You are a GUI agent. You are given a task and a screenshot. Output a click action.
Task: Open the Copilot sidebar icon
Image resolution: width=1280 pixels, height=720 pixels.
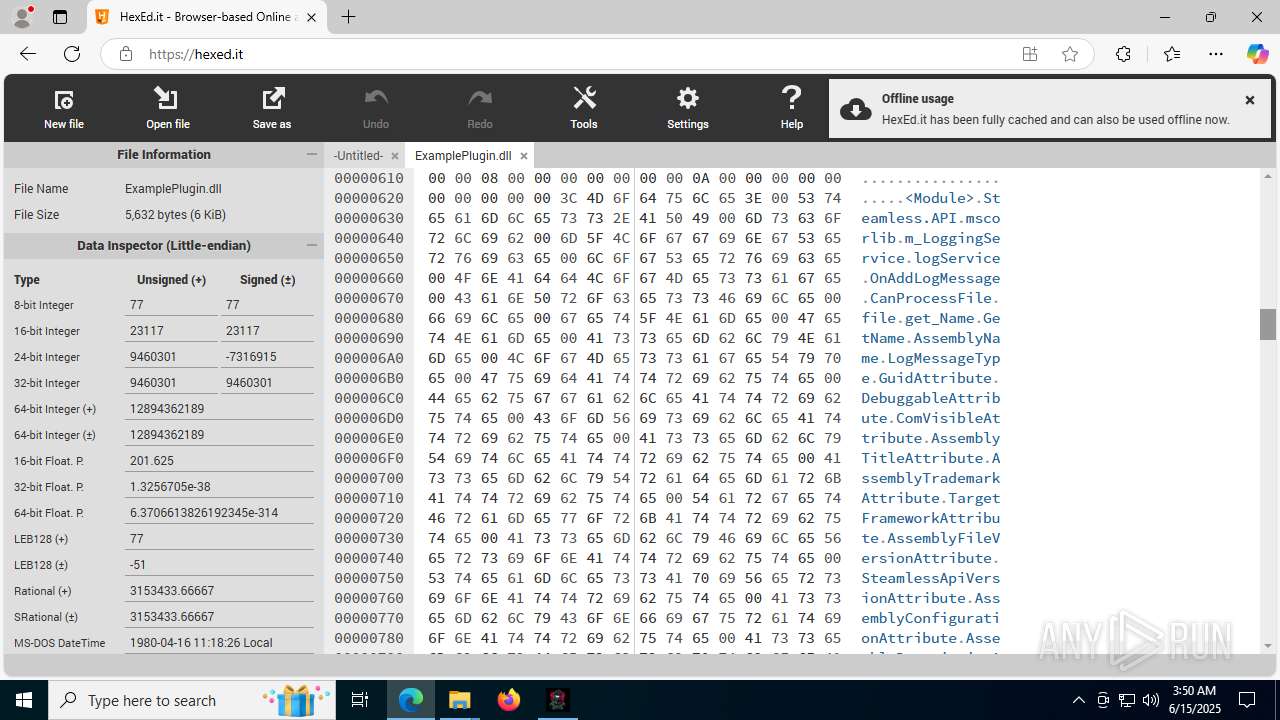pyautogui.click(x=1257, y=54)
